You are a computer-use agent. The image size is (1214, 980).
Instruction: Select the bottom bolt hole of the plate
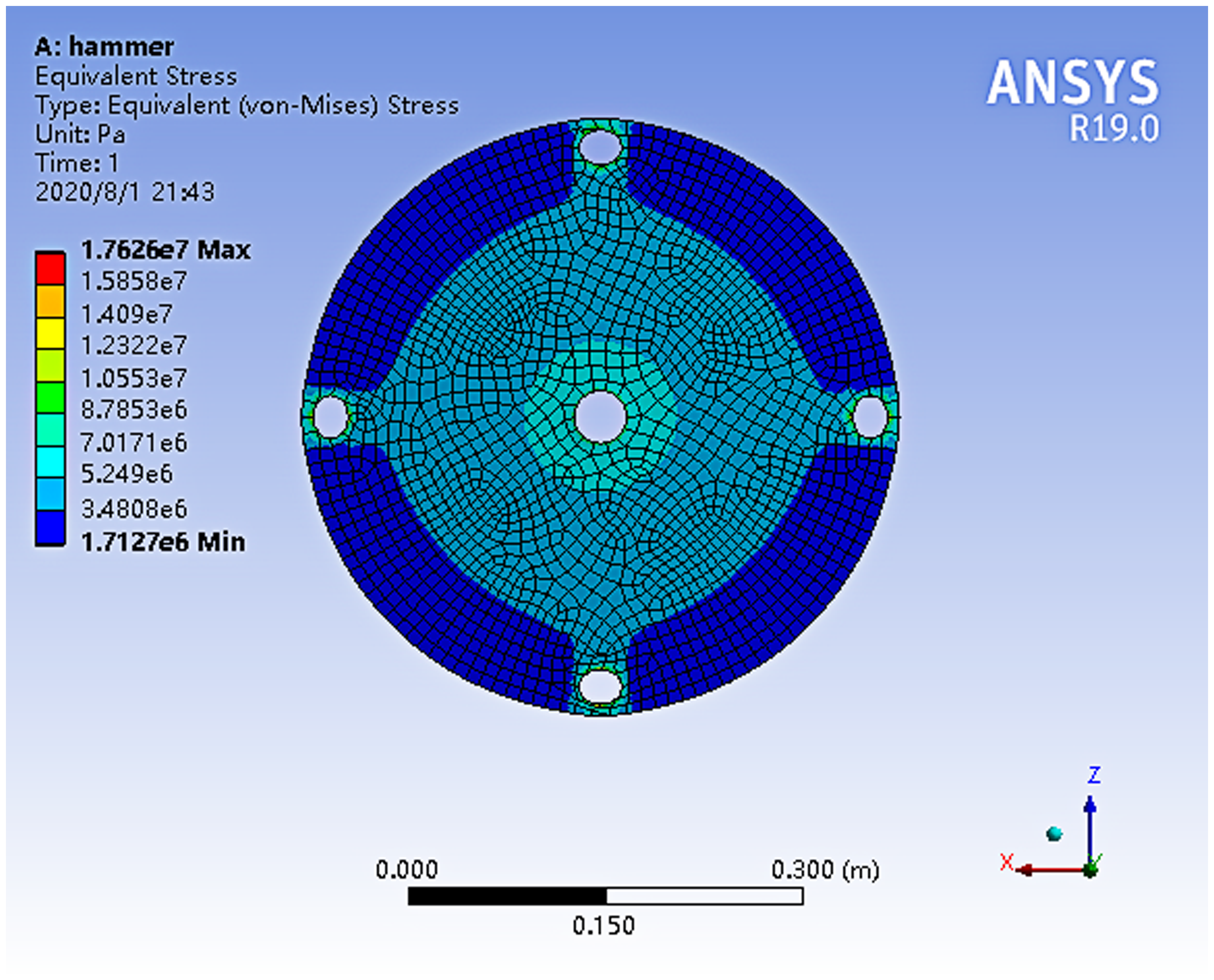click(601, 686)
